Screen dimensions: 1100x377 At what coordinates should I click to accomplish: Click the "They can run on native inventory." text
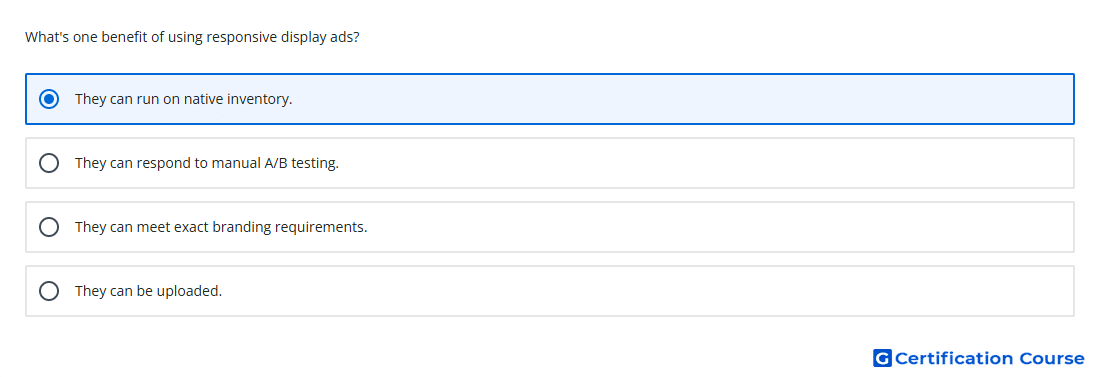[184, 99]
